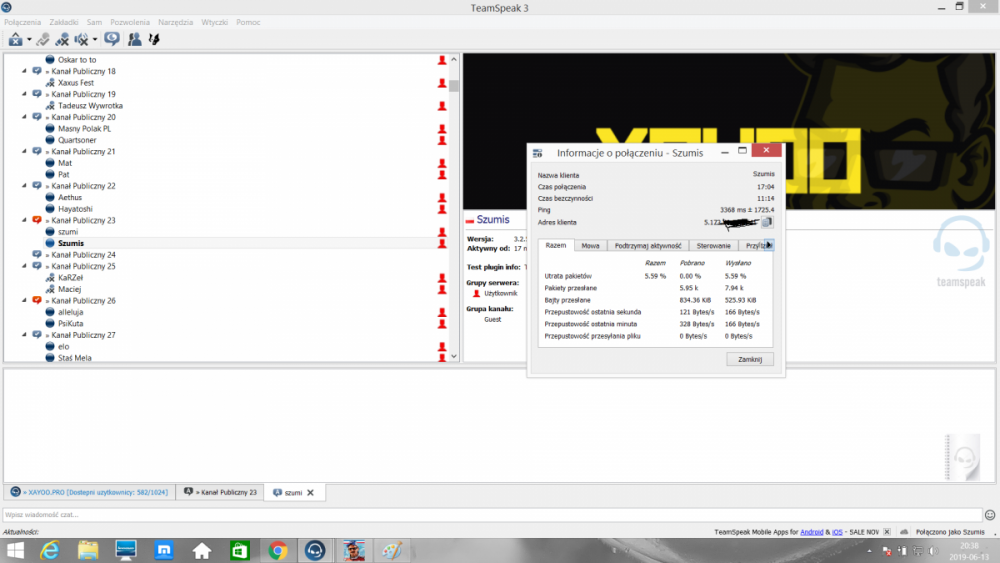Click the muted client icon beside Maciej
This screenshot has height=563, width=1000.
pyautogui.click(x=50, y=289)
